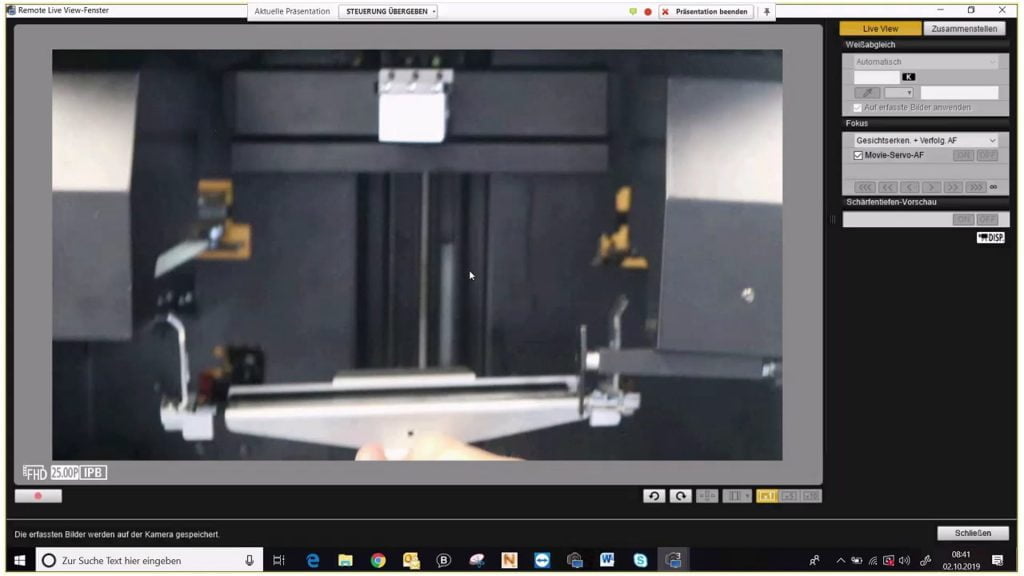Pin the presentation toolbar with pin icon

click(767, 12)
